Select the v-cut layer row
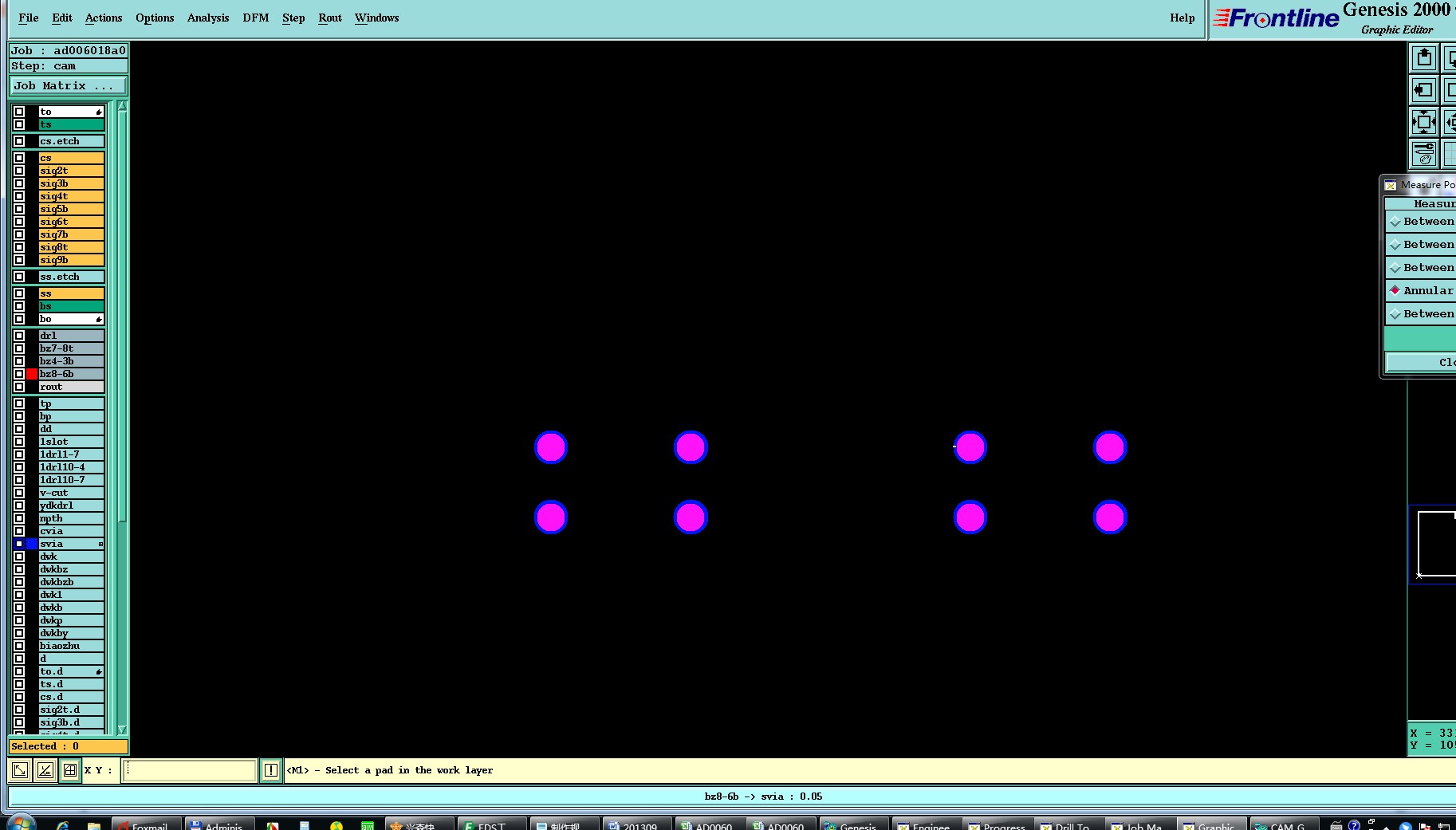 (x=72, y=493)
